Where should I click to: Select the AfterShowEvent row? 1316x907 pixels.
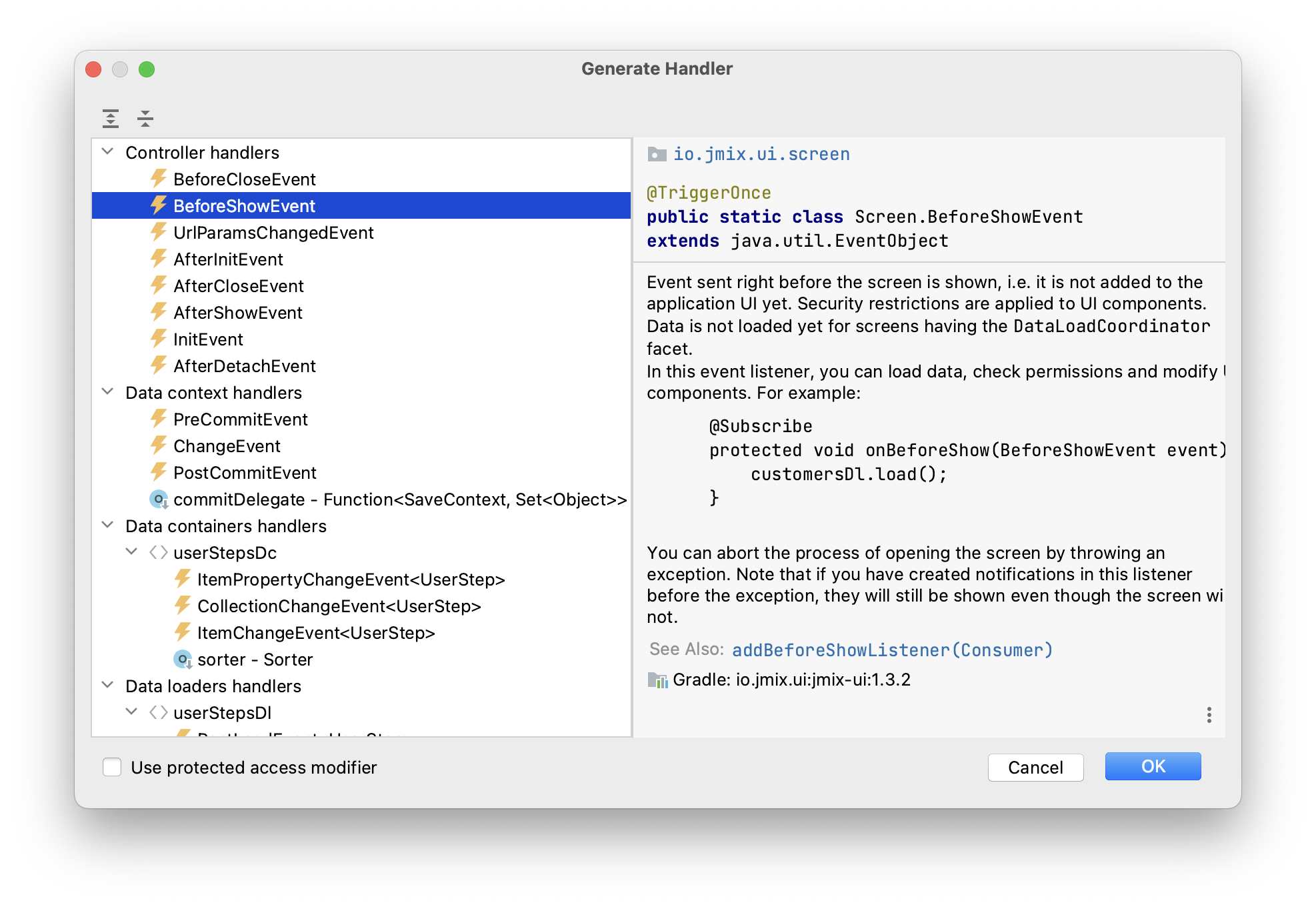pos(361,312)
